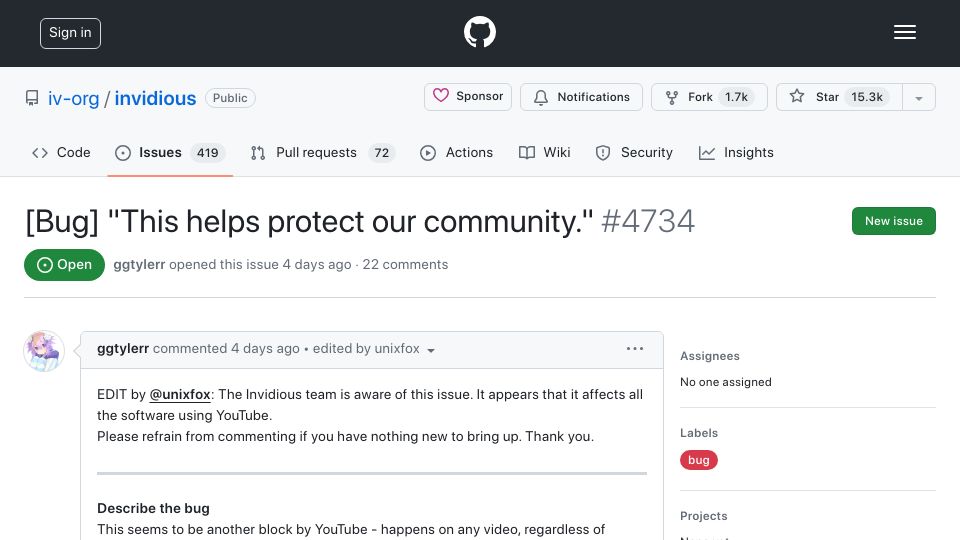The width and height of the screenshot is (960, 540).
Task: Click the '22 comments' text
Action: tap(405, 264)
